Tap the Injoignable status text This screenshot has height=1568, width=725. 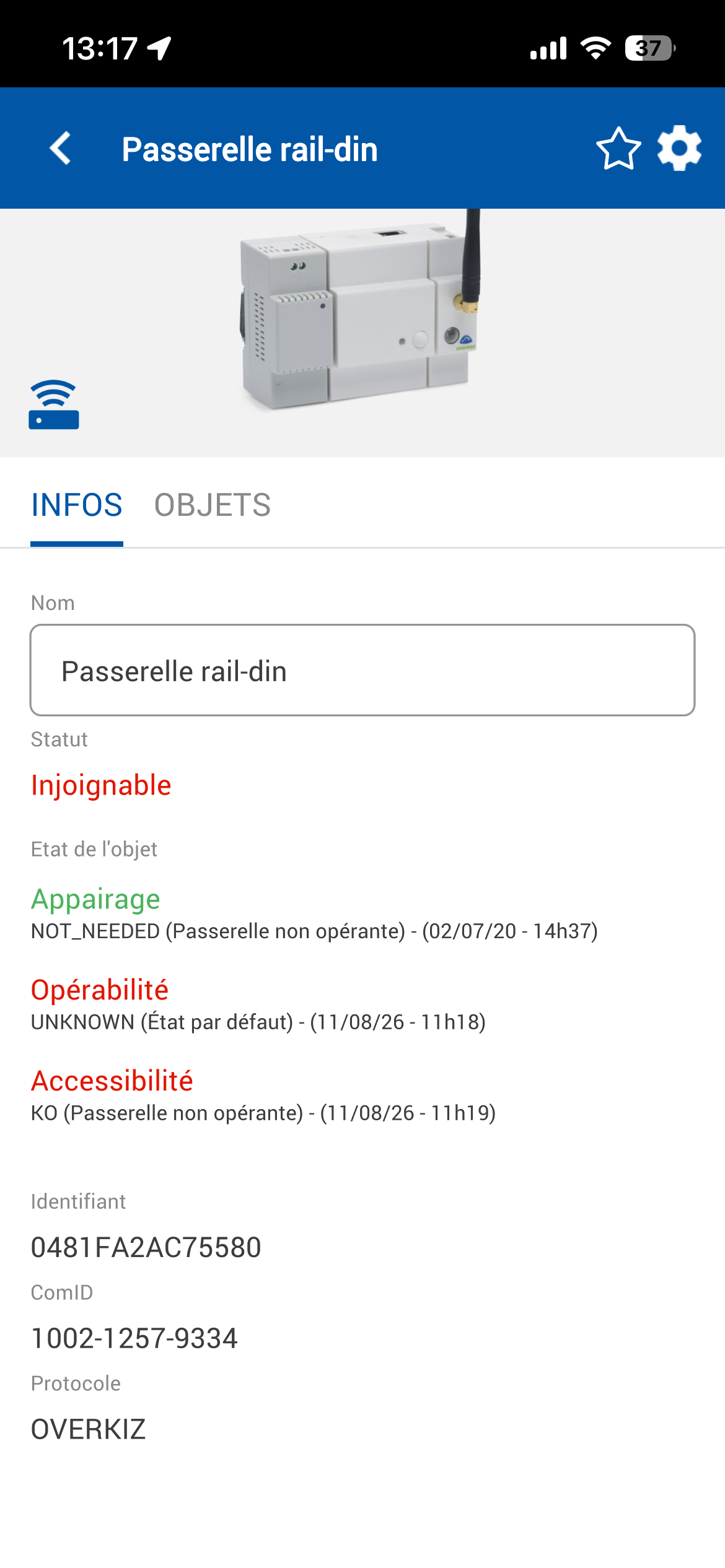coord(101,785)
